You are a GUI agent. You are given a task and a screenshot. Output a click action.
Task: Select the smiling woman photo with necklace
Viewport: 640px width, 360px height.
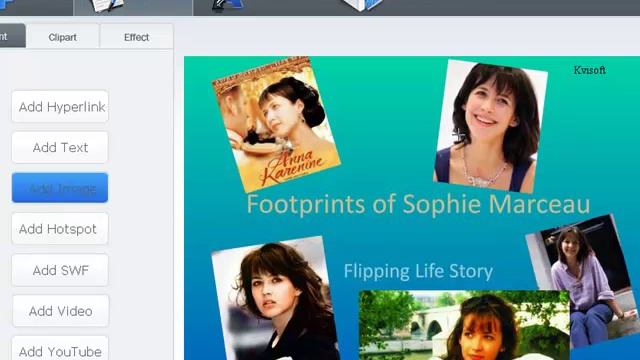tap(491, 126)
